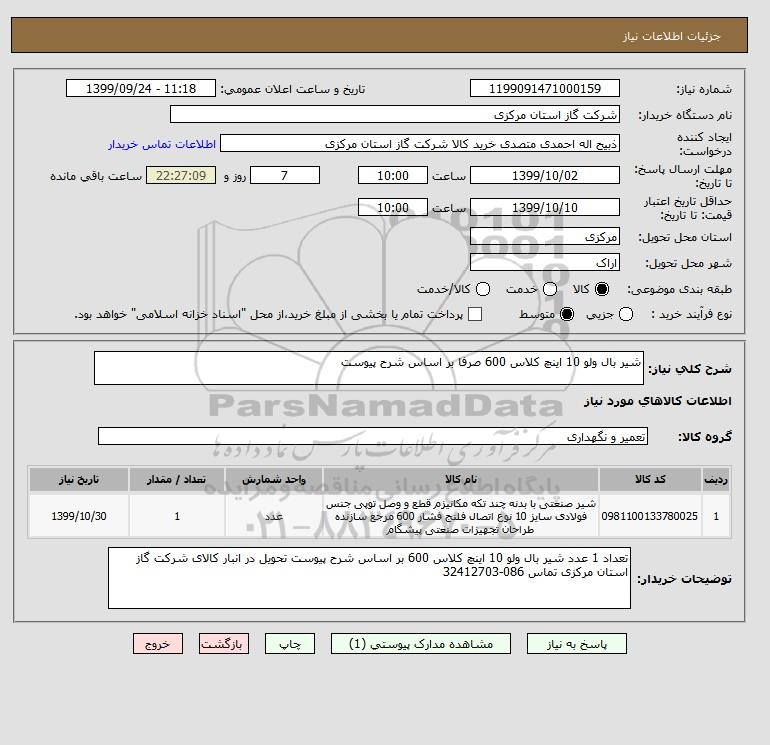This screenshot has width=770, height=745.
Task: Click the توضیحات خریدار notes box
Action: (369, 578)
